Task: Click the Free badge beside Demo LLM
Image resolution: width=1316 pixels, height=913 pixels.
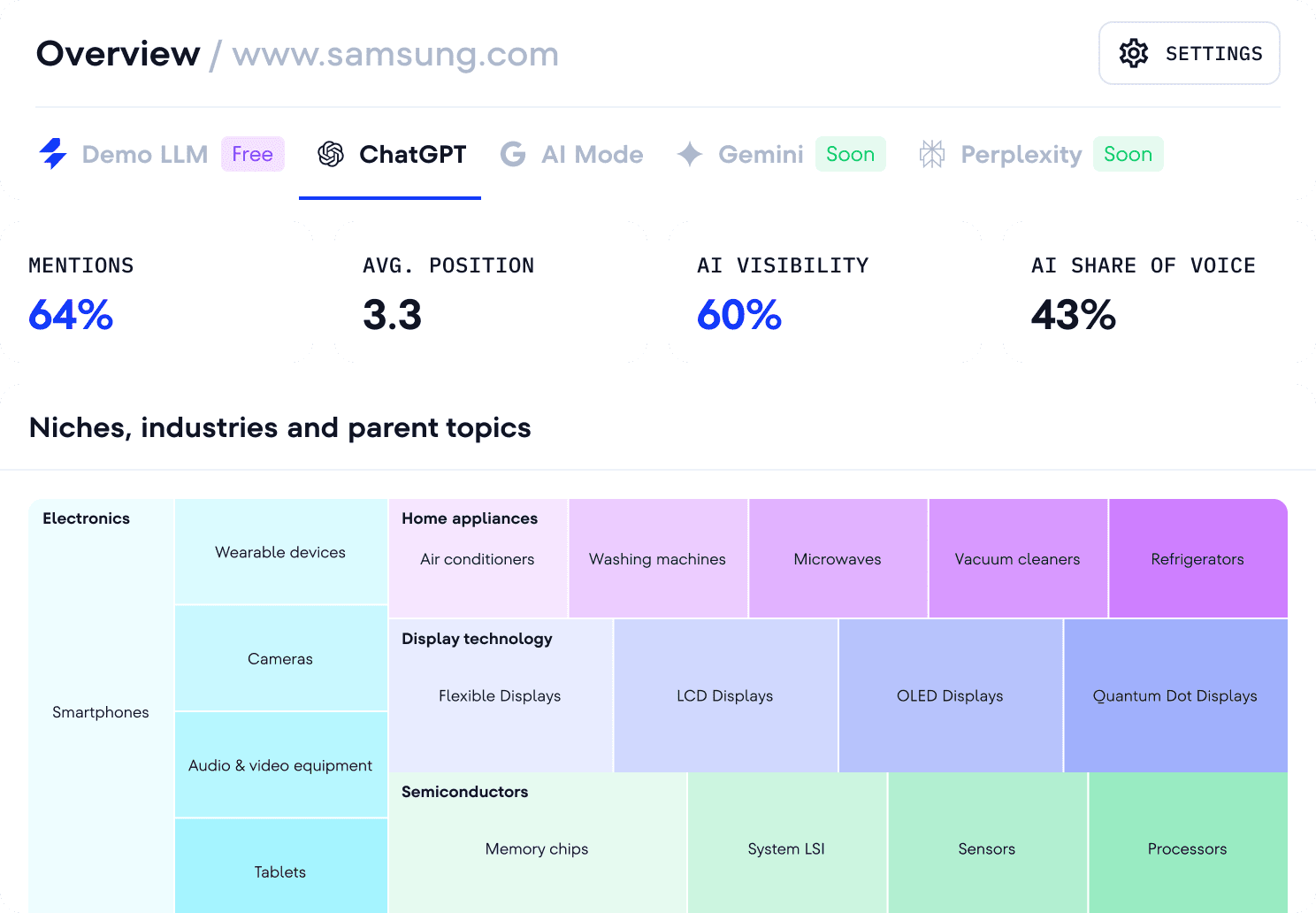Action: click(253, 154)
